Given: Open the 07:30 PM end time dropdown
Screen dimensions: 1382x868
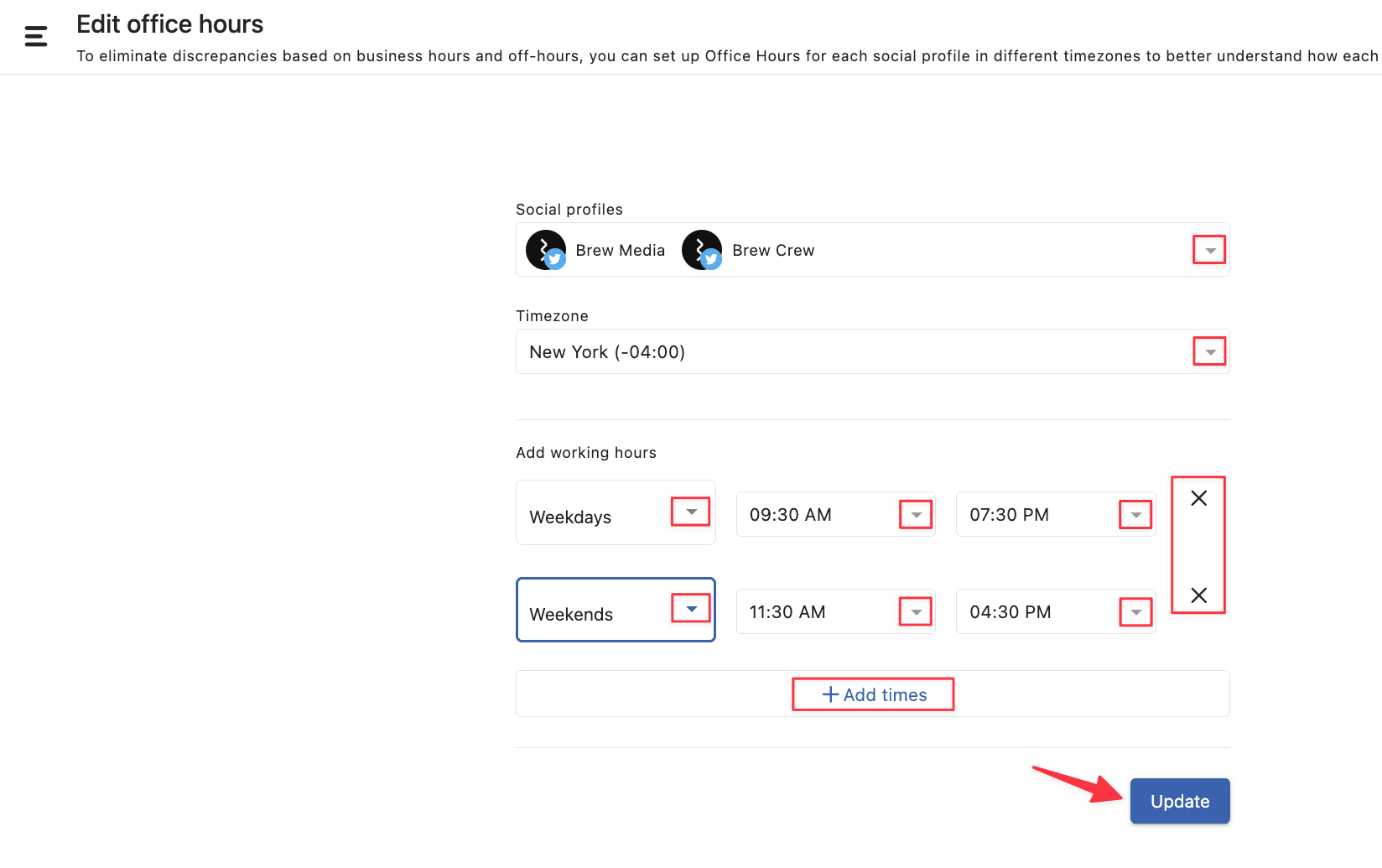Looking at the screenshot, I should coord(1135,515).
